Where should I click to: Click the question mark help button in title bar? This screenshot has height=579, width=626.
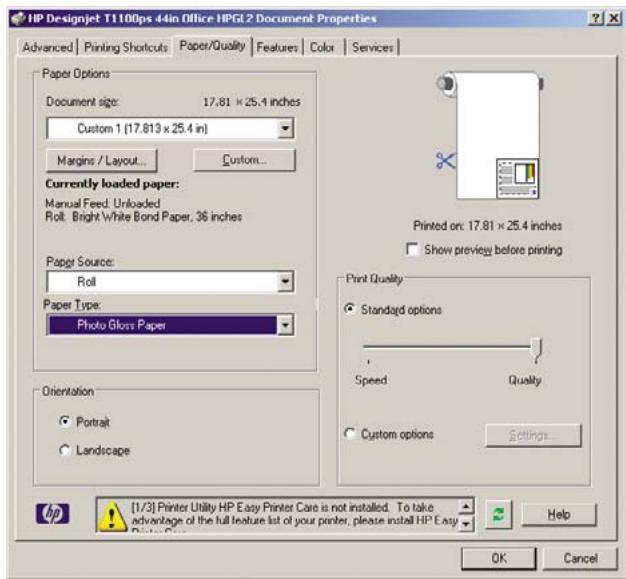click(x=595, y=18)
